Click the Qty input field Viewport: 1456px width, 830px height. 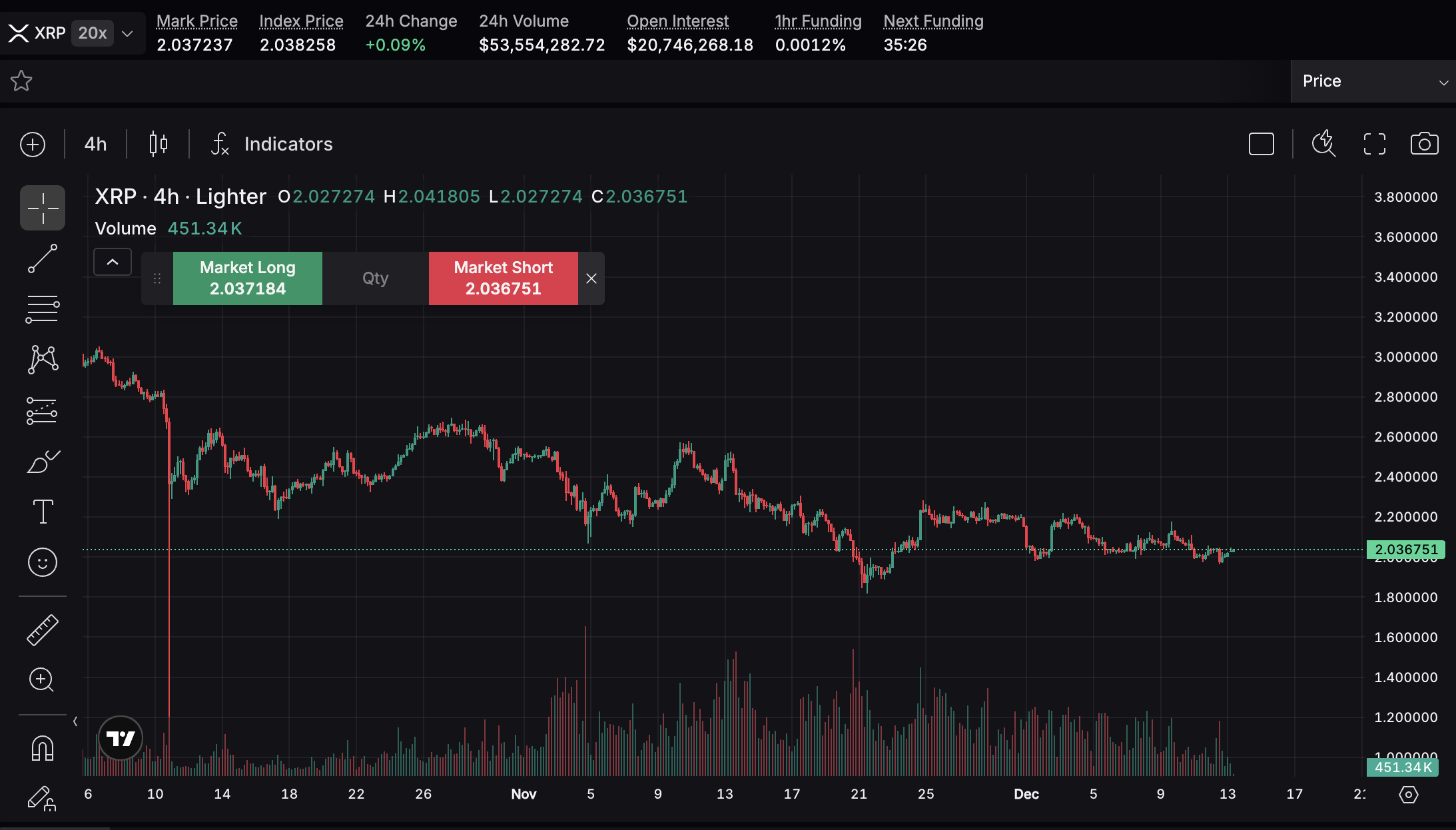point(375,278)
